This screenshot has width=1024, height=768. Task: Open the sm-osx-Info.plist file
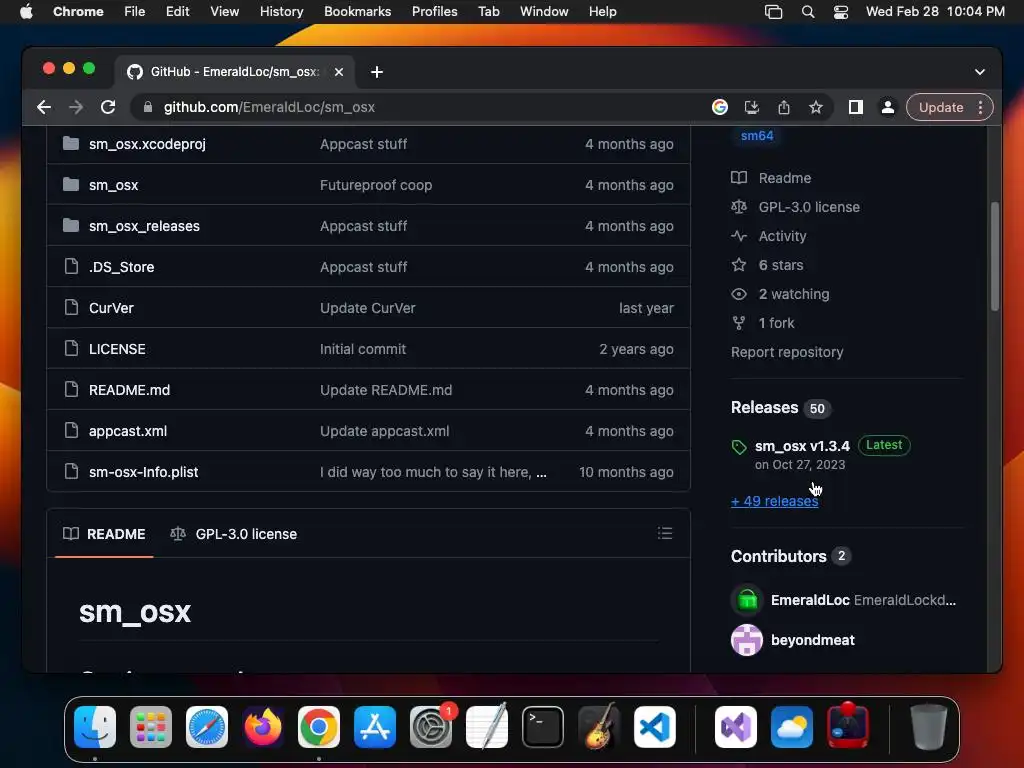click(x=144, y=472)
